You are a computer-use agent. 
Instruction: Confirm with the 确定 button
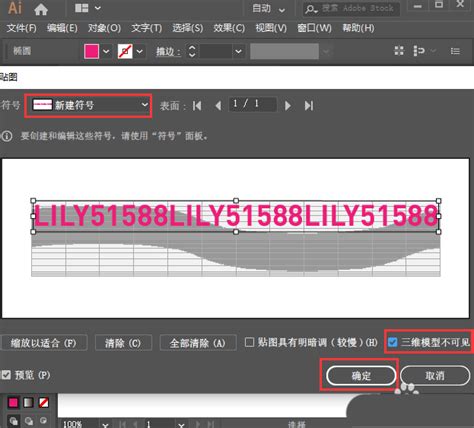point(361,376)
